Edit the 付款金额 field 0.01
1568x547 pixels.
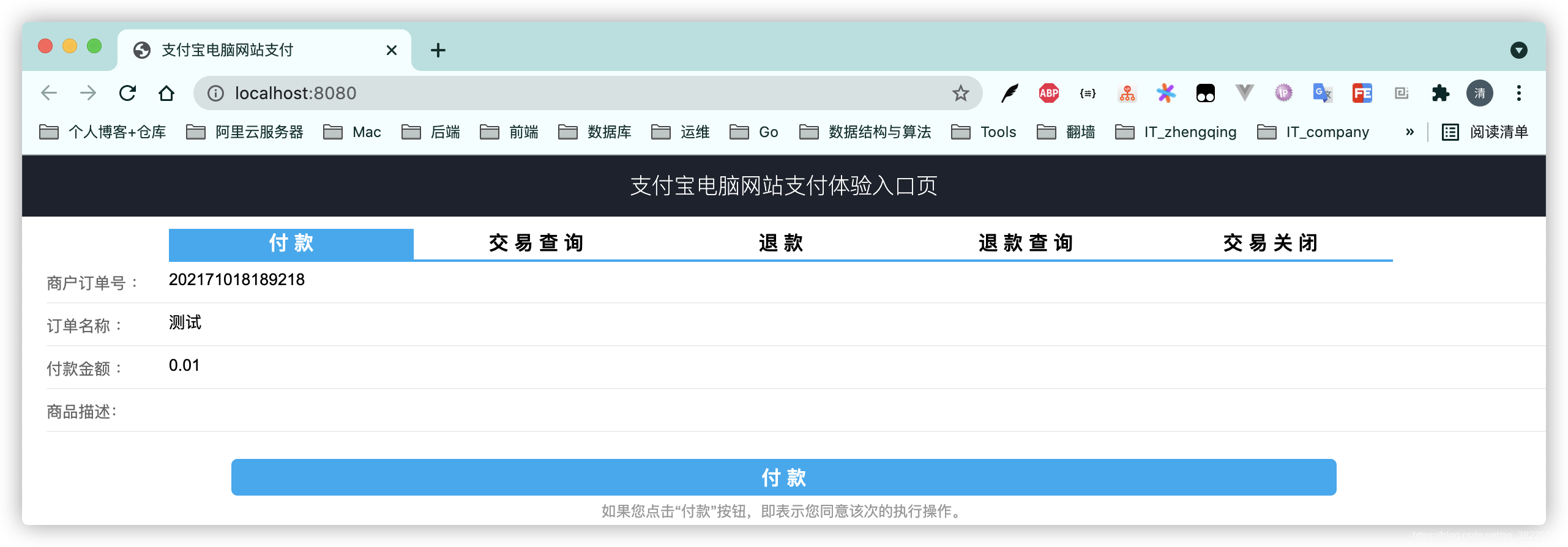click(857, 366)
